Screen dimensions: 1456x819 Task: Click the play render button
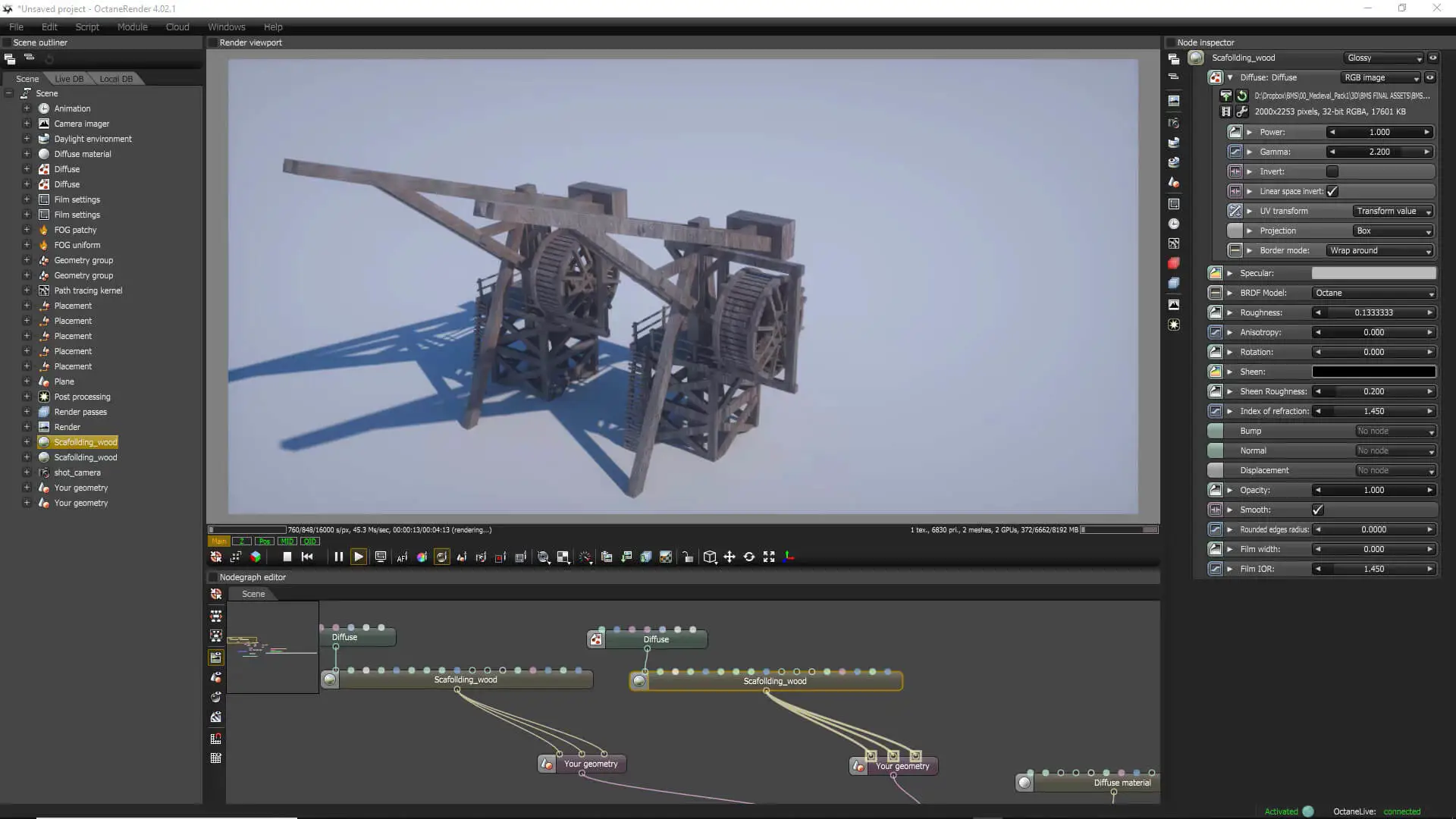[x=359, y=557]
